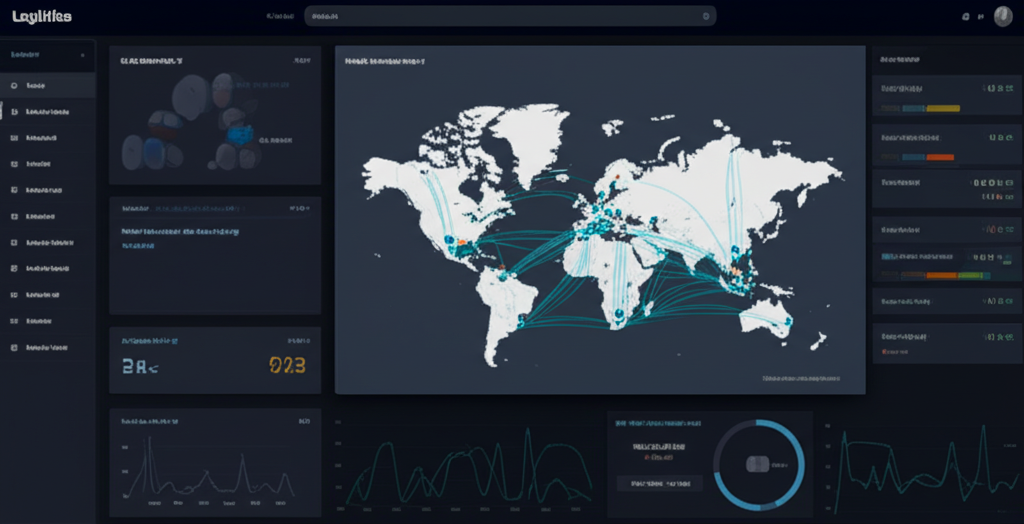Click the map node in southern Africa

click(x=619, y=316)
